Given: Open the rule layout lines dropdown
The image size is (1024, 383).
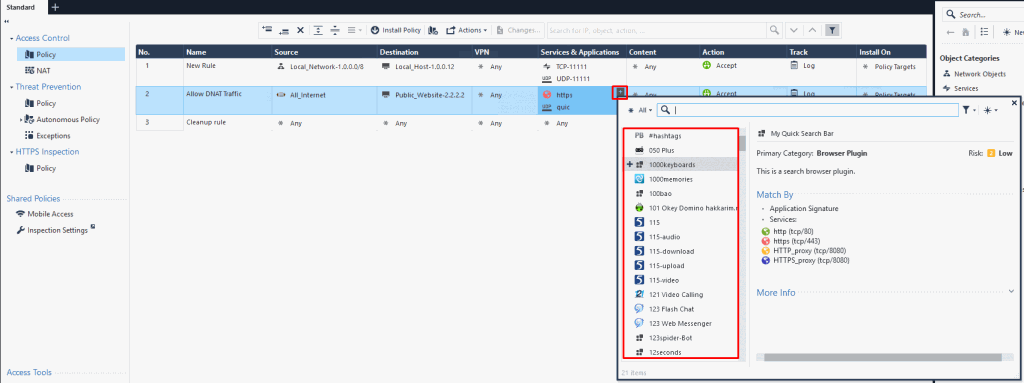Looking at the screenshot, I should coord(355,30).
